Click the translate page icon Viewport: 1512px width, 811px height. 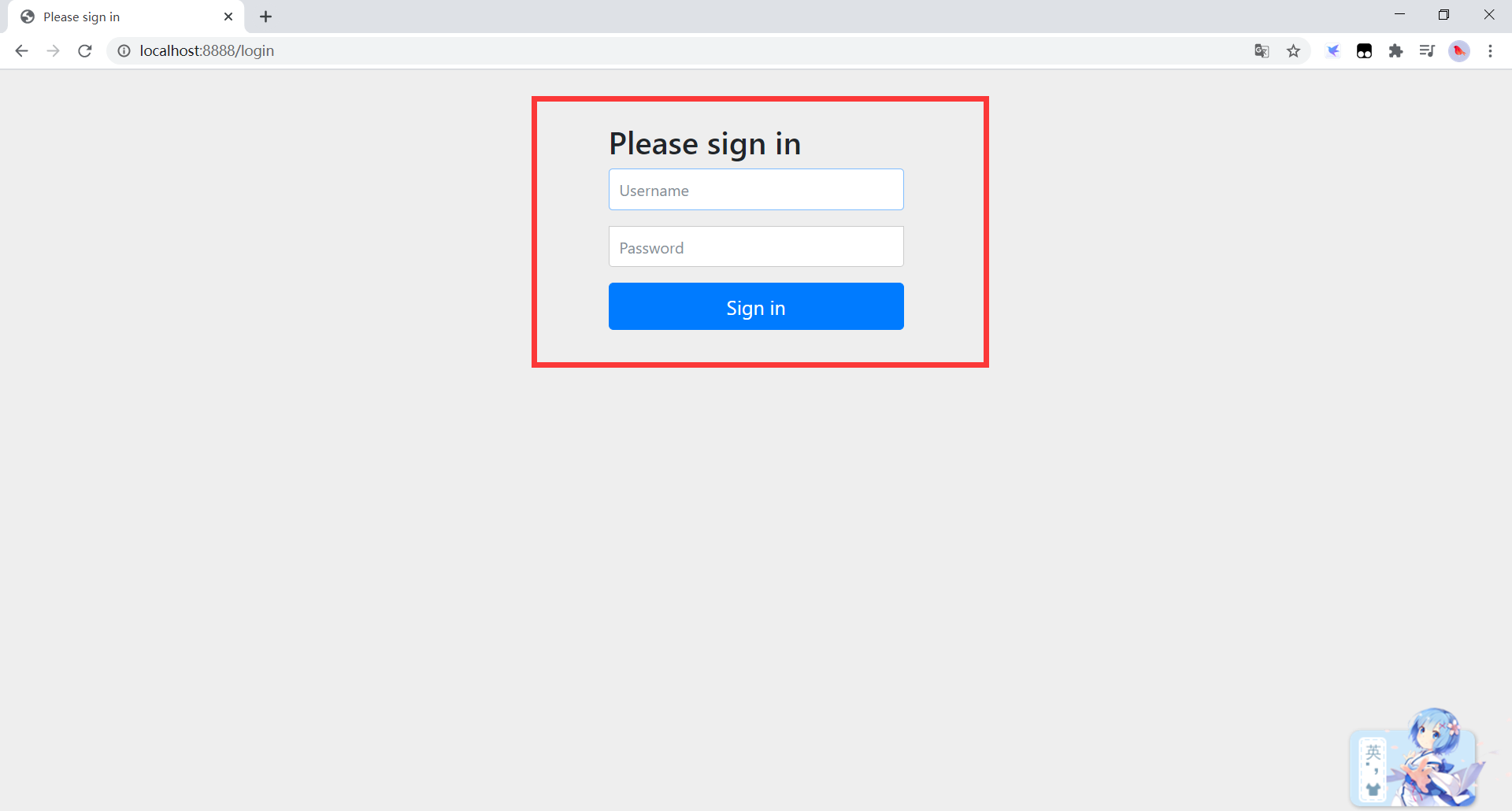tap(1262, 51)
